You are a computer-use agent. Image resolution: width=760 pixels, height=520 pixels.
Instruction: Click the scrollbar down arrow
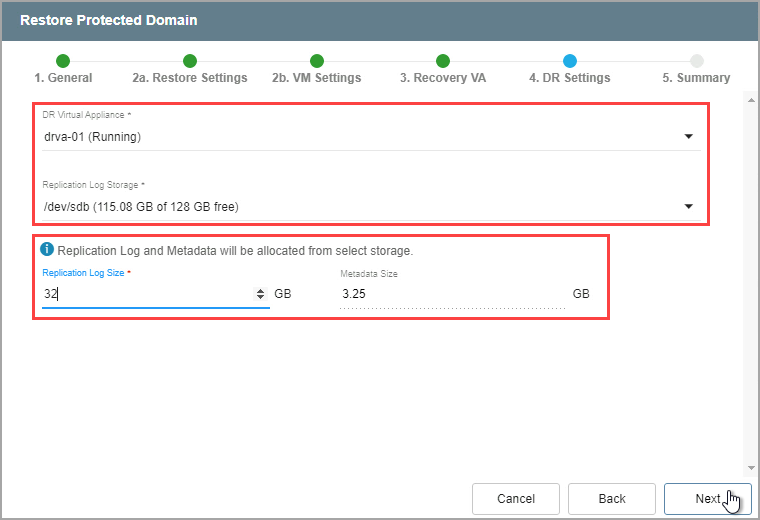(x=750, y=467)
